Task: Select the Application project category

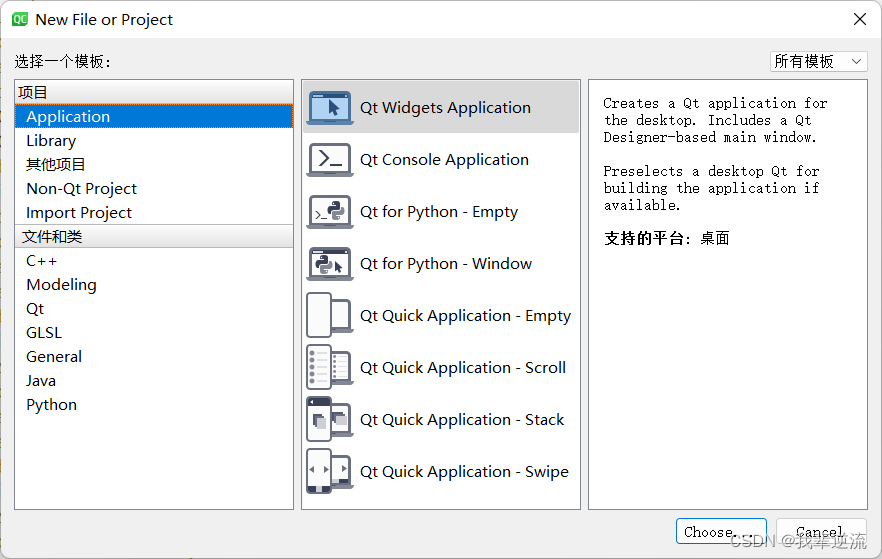Action: 154,116
